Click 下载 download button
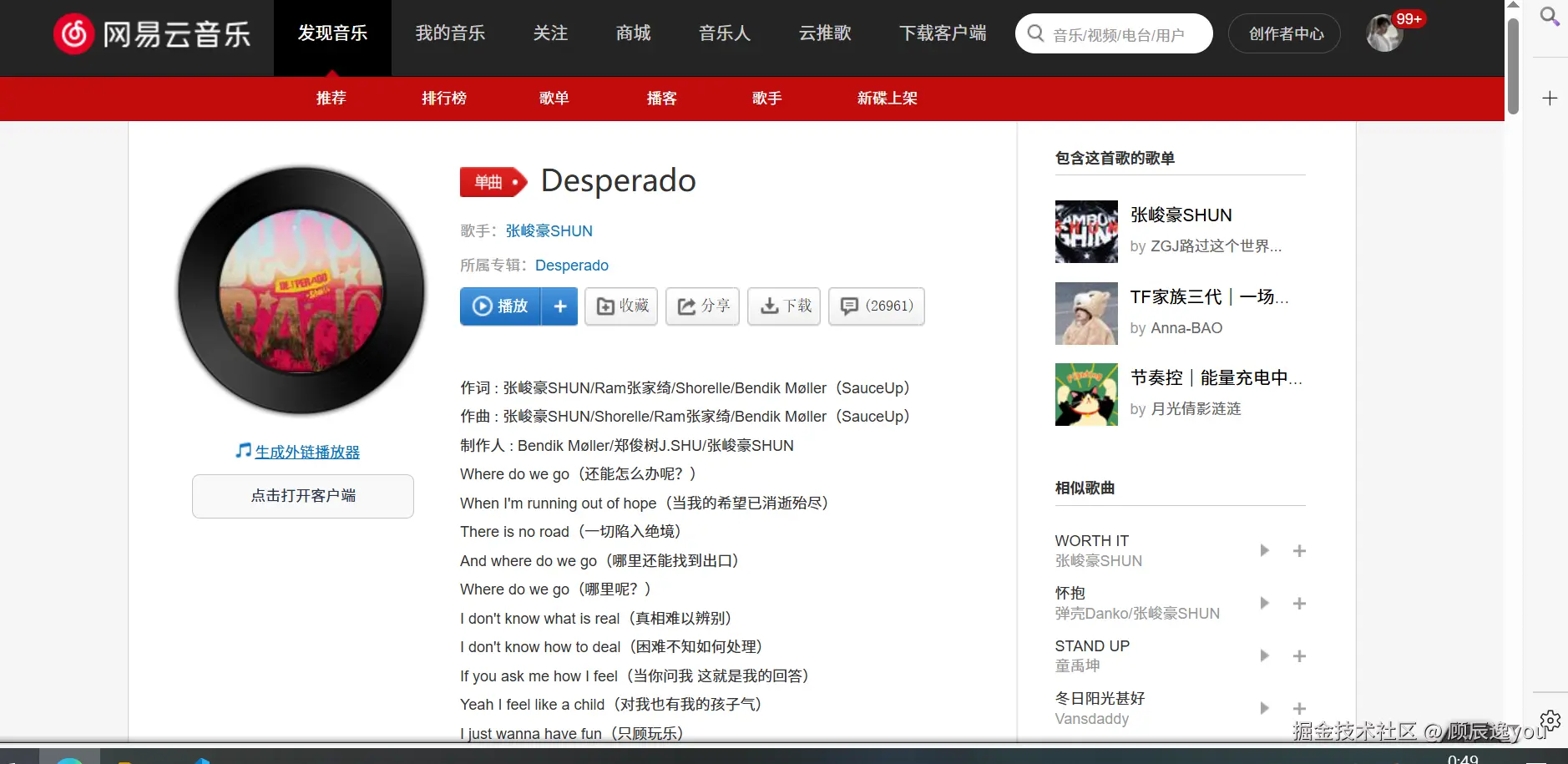 coord(784,306)
